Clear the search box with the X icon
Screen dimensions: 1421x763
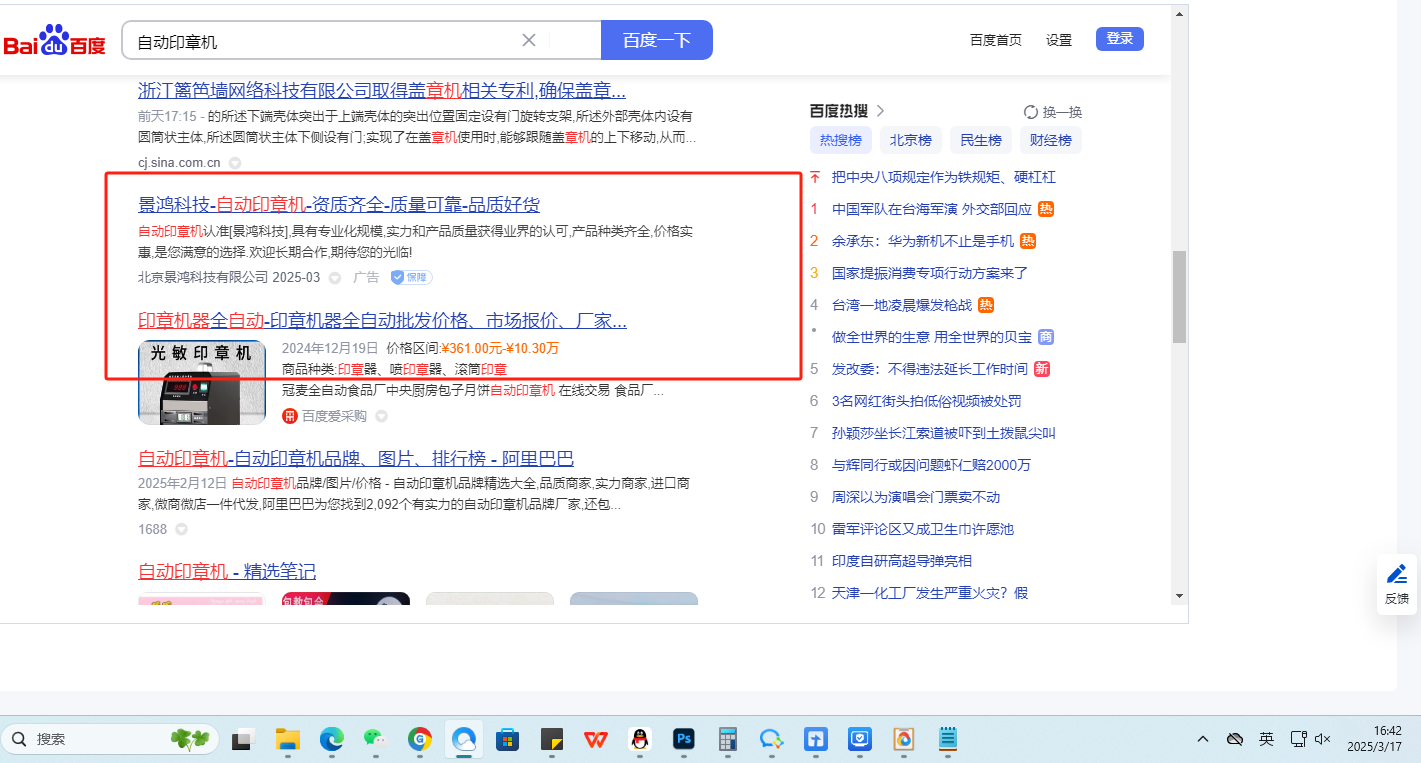pyautogui.click(x=529, y=40)
